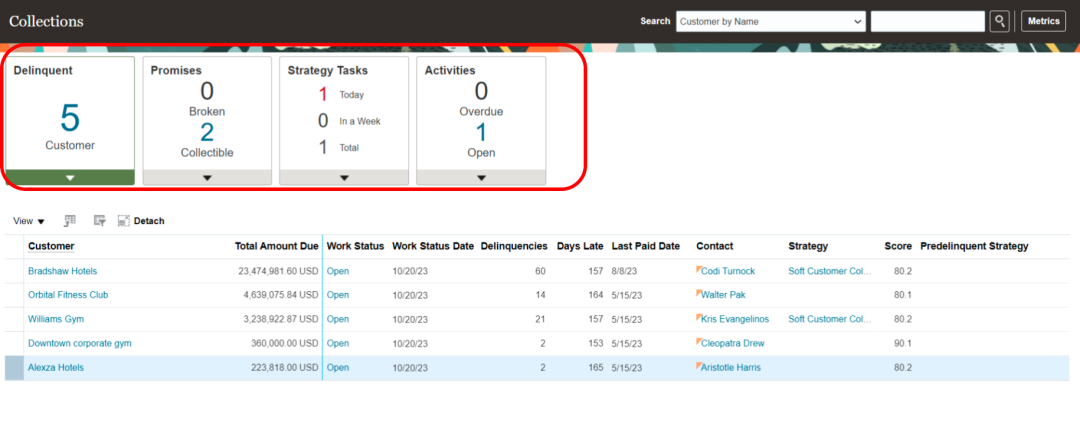Screen dimensions: 1080x428
Task: Click flag icon beside Codi Turnock
Action: tap(699, 269)
